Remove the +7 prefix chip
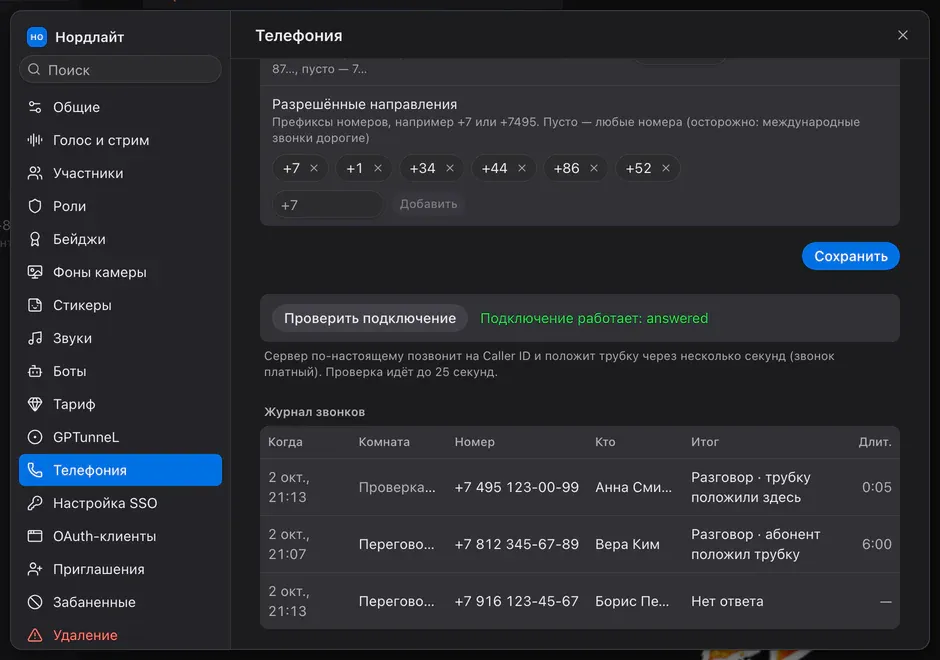 point(314,168)
